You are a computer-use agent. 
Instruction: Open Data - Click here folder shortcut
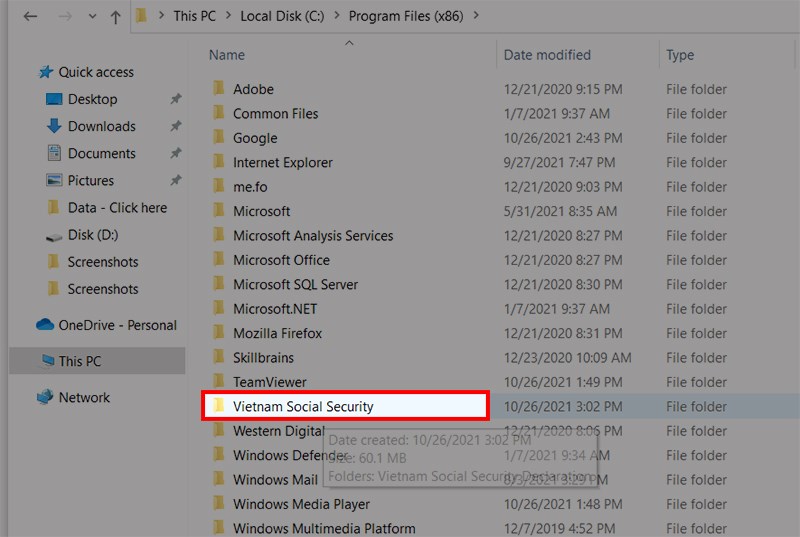tap(117, 208)
